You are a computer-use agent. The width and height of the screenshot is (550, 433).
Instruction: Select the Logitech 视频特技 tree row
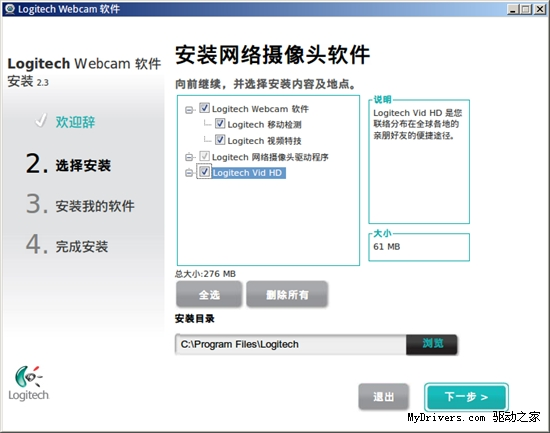pyautogui.click(x=264, y=141)
